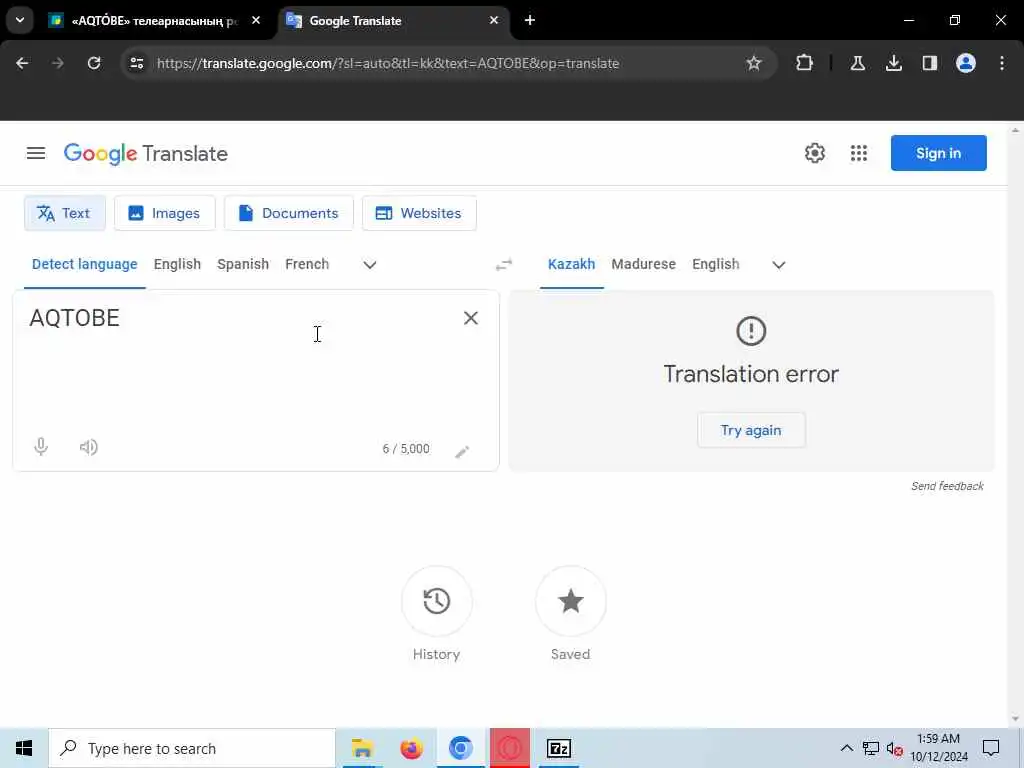The image size is (1024, 768).
Task: Click the Windows taskbar search box
Action: (x=192, y=748)
